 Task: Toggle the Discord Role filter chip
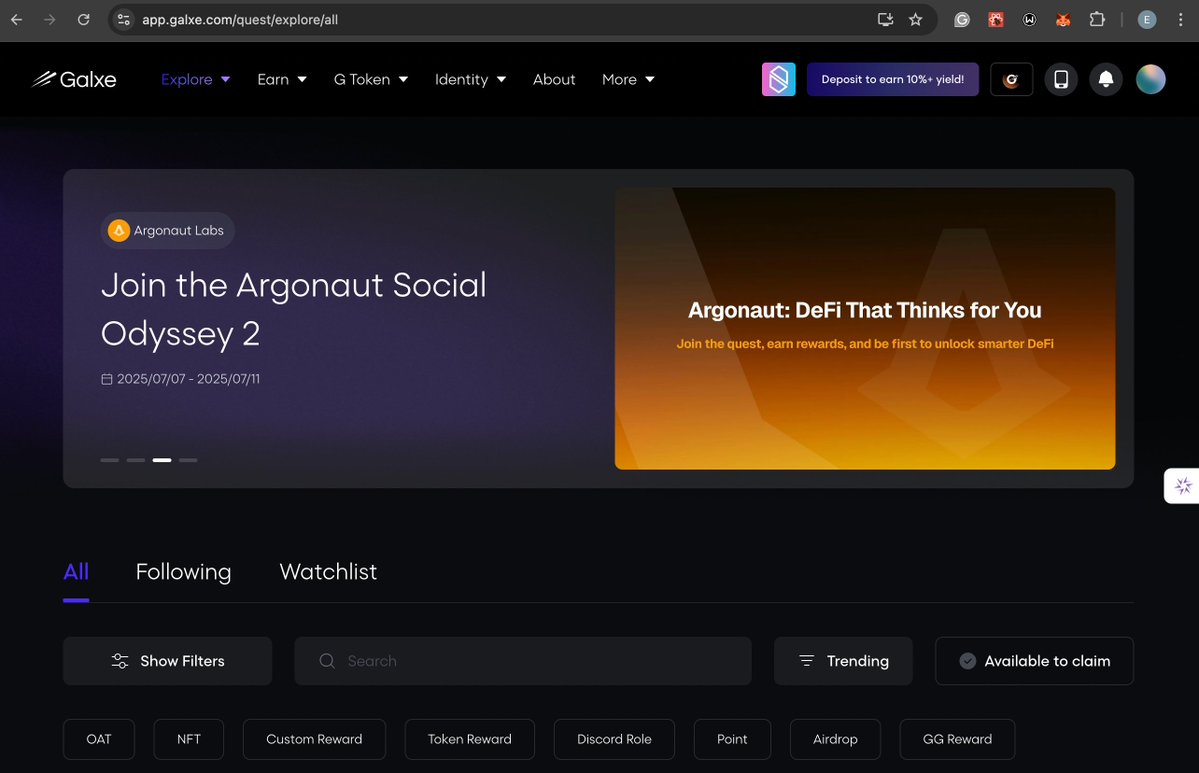614,739
